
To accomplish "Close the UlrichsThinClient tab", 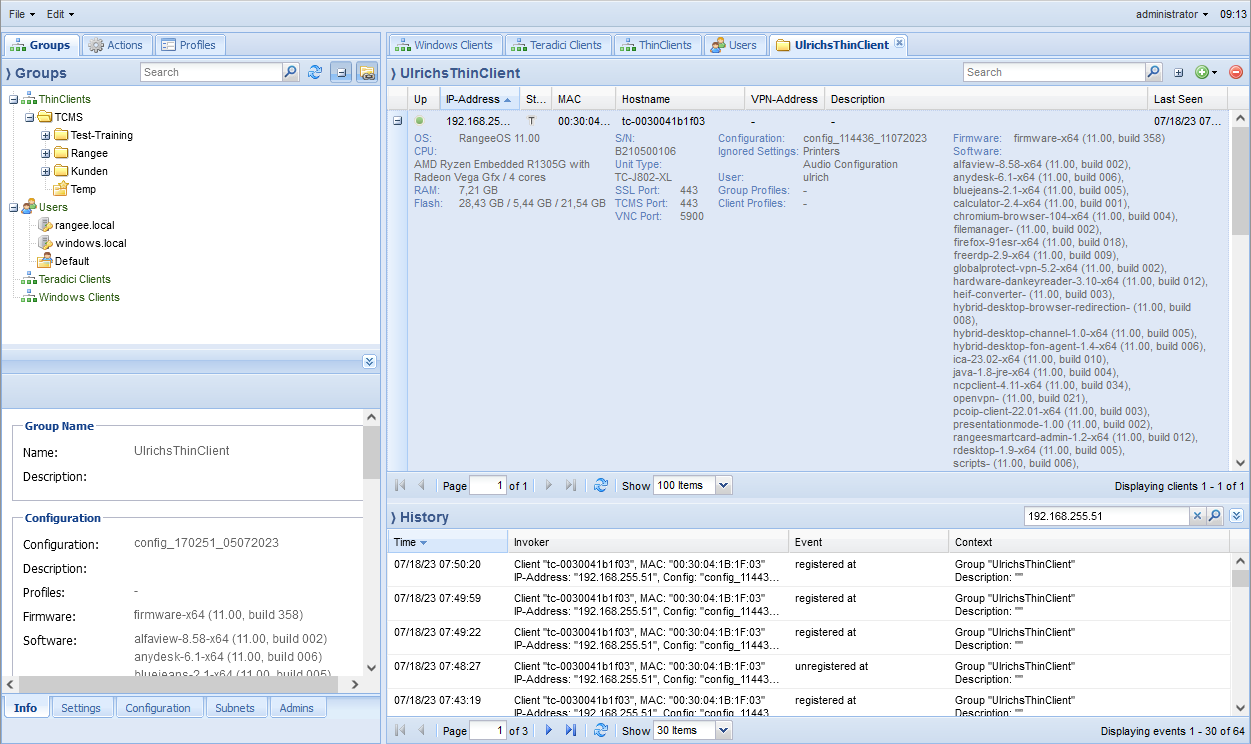I will click(x=899, y=44).
